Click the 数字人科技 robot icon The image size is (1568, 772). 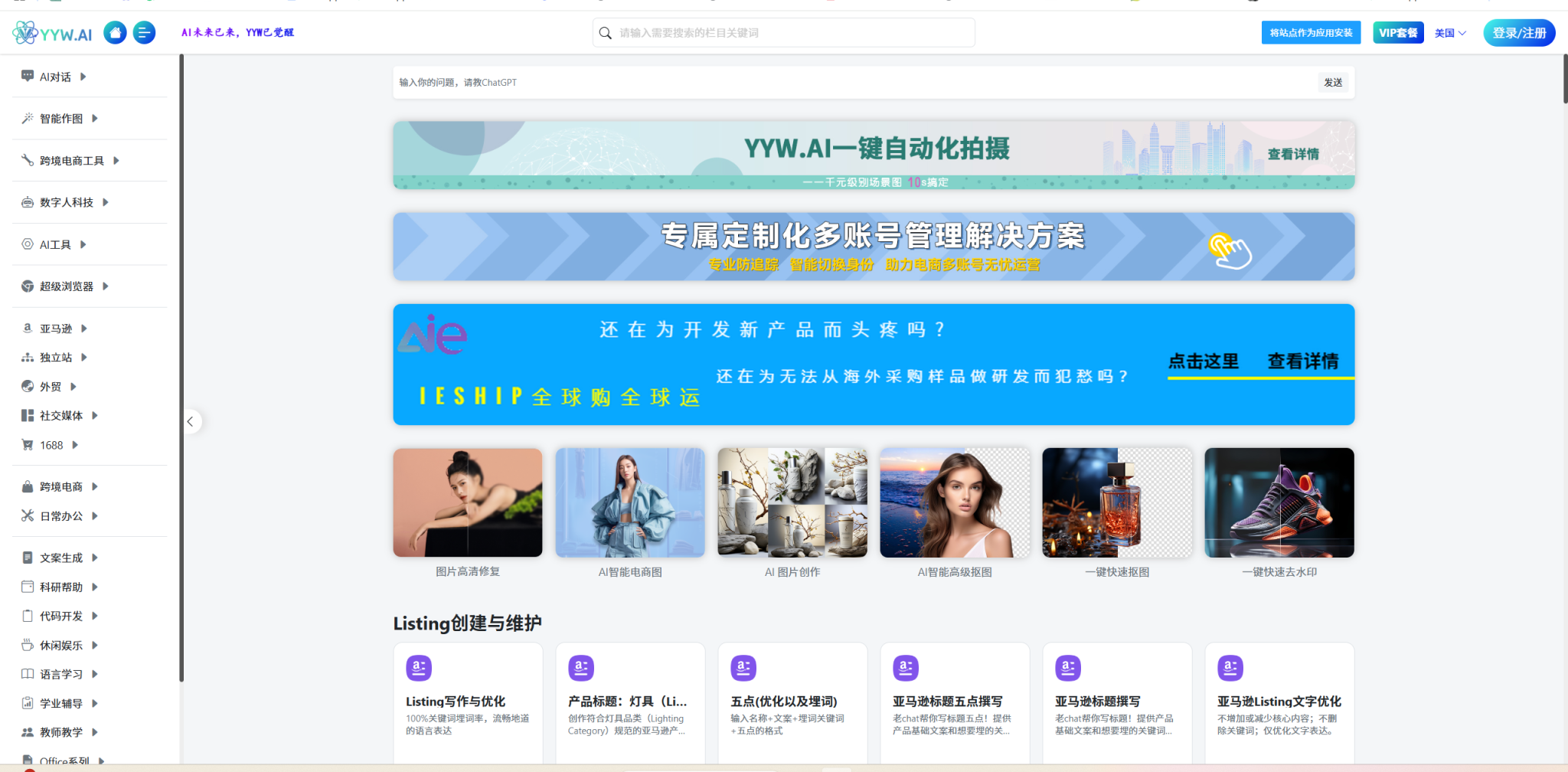point(28,202)
